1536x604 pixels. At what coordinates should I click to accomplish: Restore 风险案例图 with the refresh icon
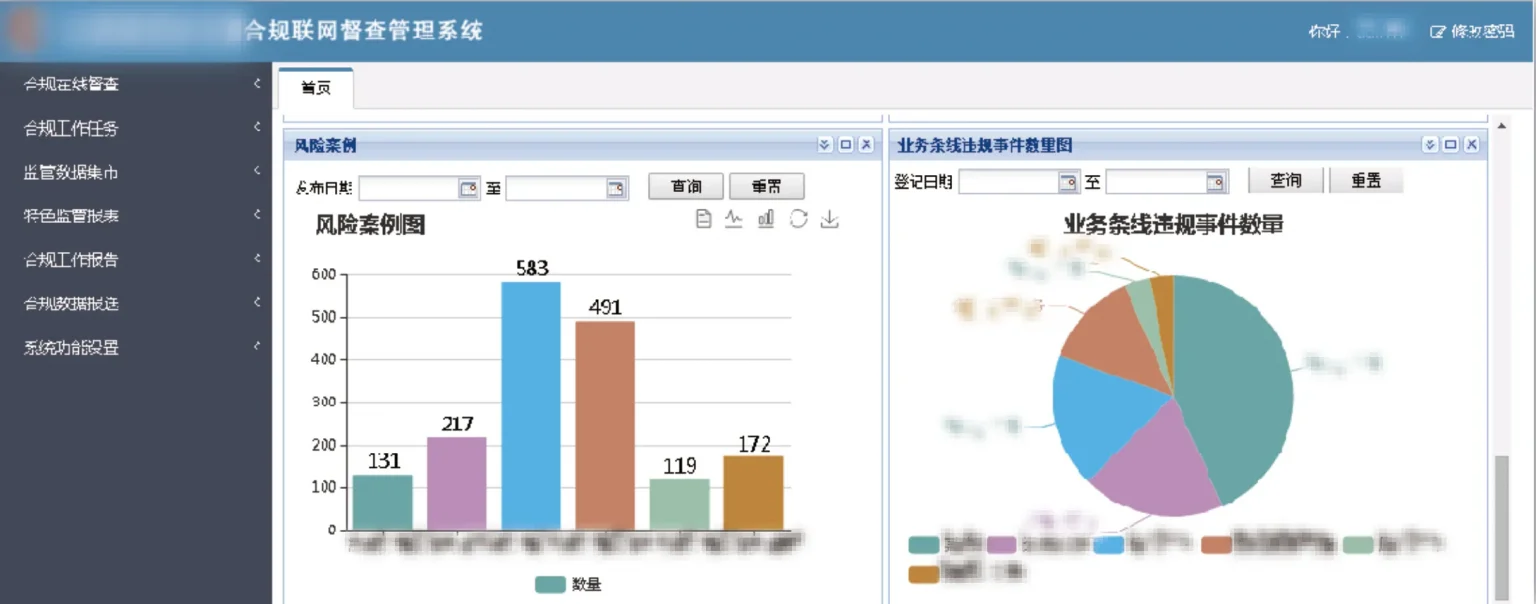(798, 219)
